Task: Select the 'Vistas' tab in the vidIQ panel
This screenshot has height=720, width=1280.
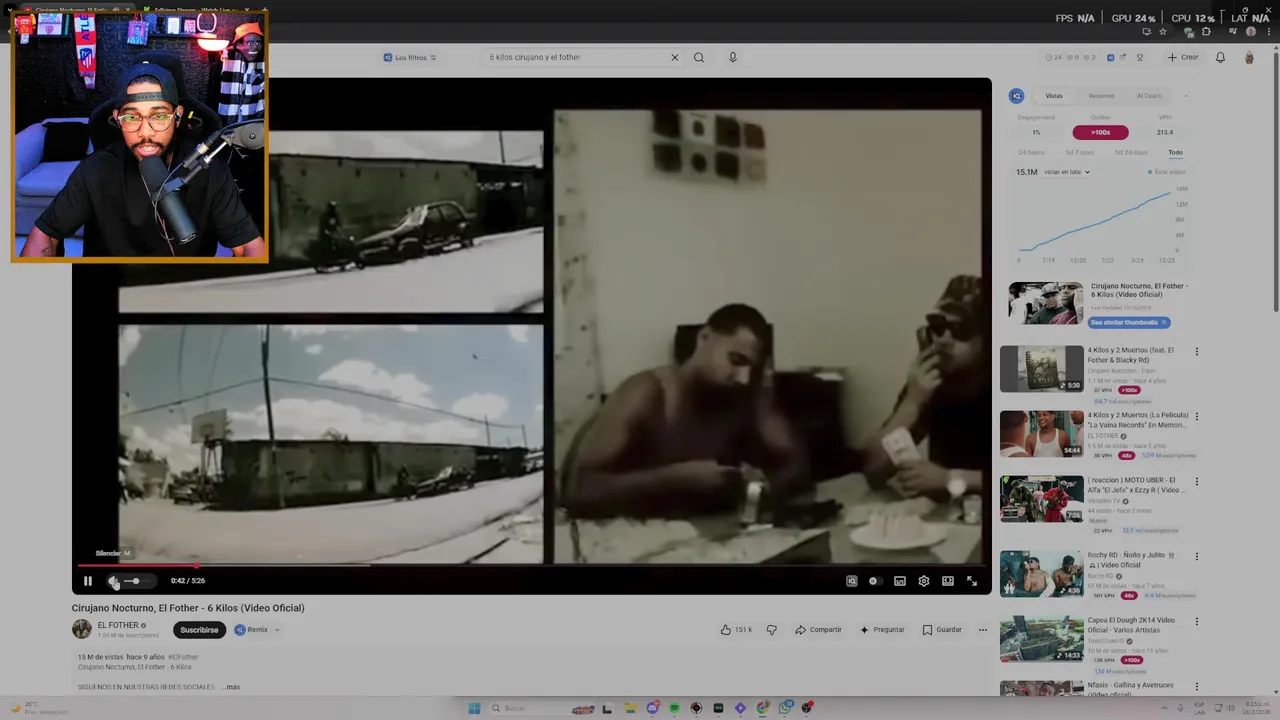Action: coord(1054,96)
